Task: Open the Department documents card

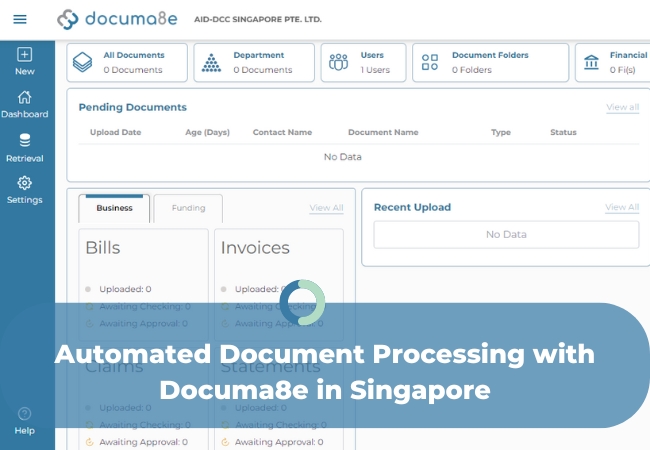Action: (x=254, y=63)
